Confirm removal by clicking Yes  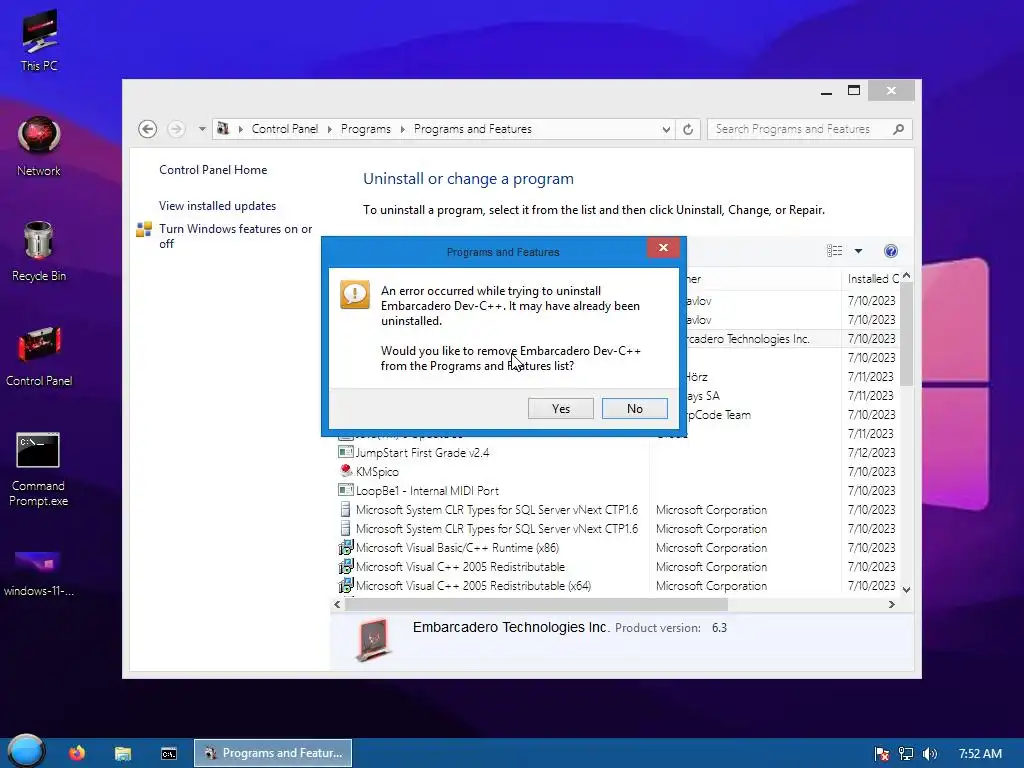(560, 408)
